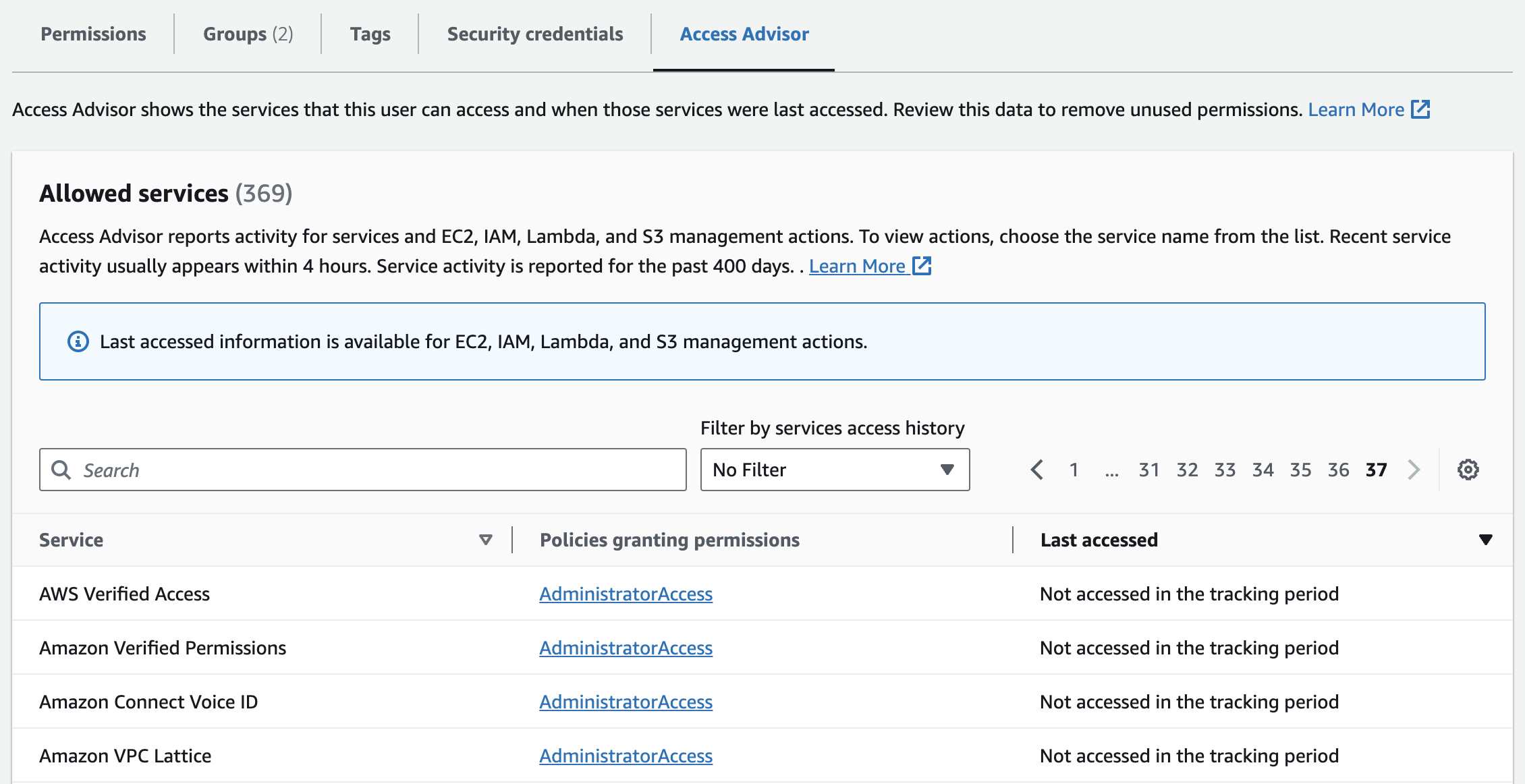Click the next page right chevron
Viewport: 1525px width, 784px height.
pos(1414,470)
